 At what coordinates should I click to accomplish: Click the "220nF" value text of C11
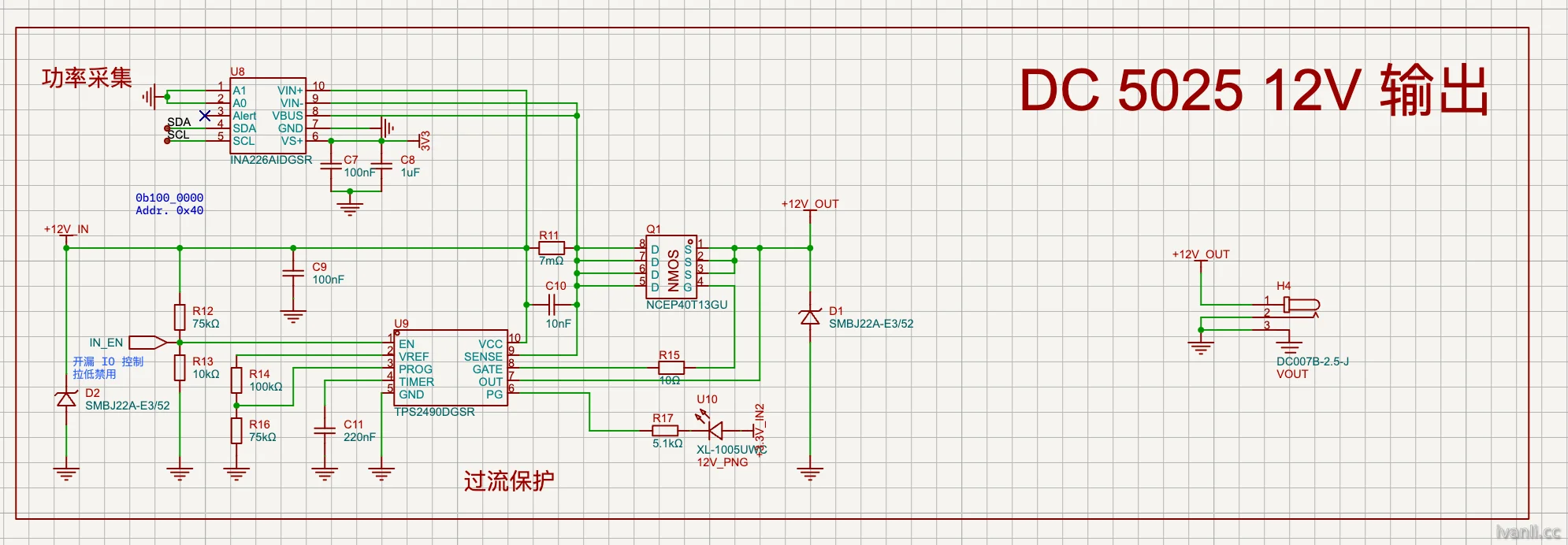click(x=359, y=437)
